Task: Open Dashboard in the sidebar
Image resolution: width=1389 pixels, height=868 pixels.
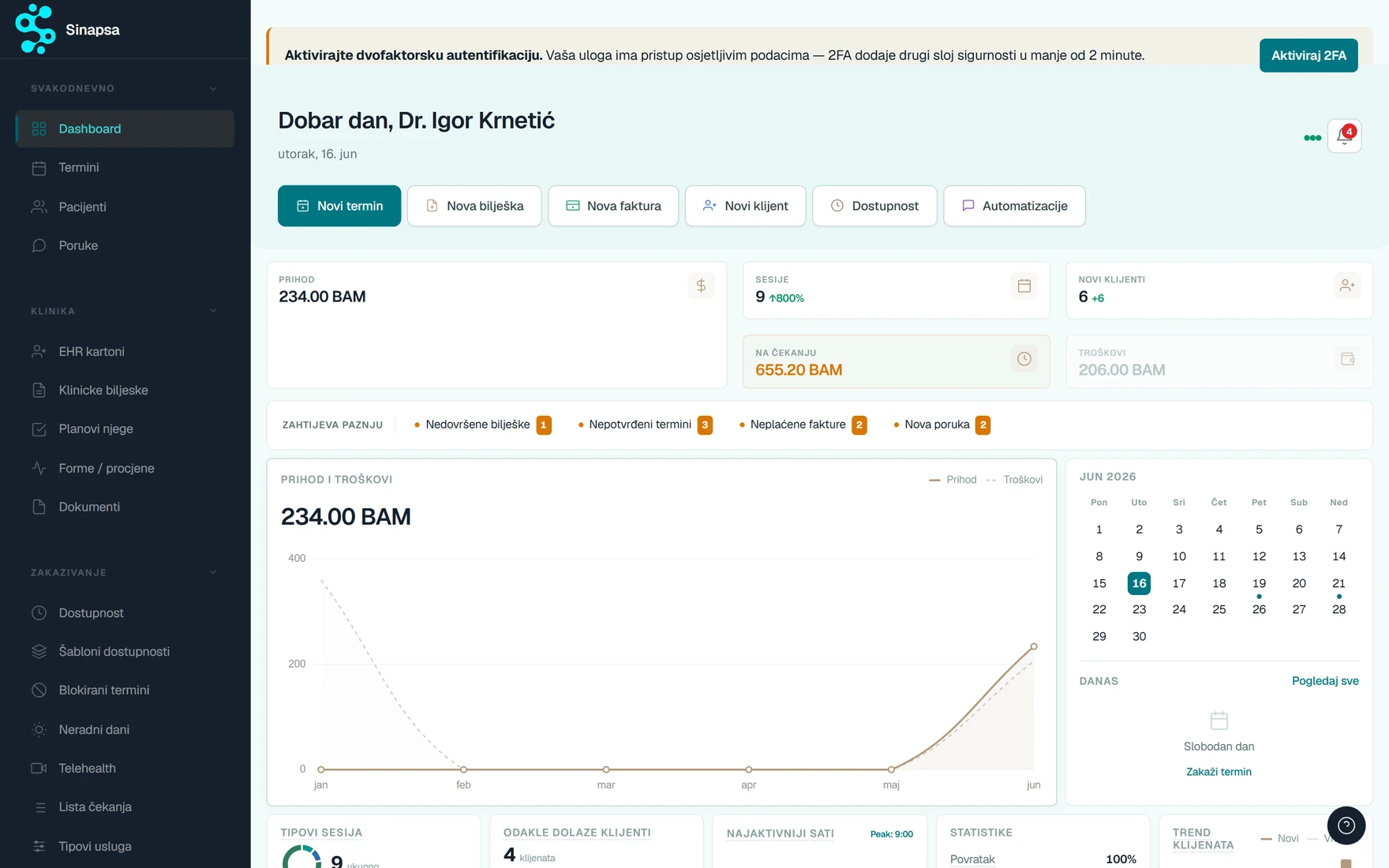Action: pos(125,129)
